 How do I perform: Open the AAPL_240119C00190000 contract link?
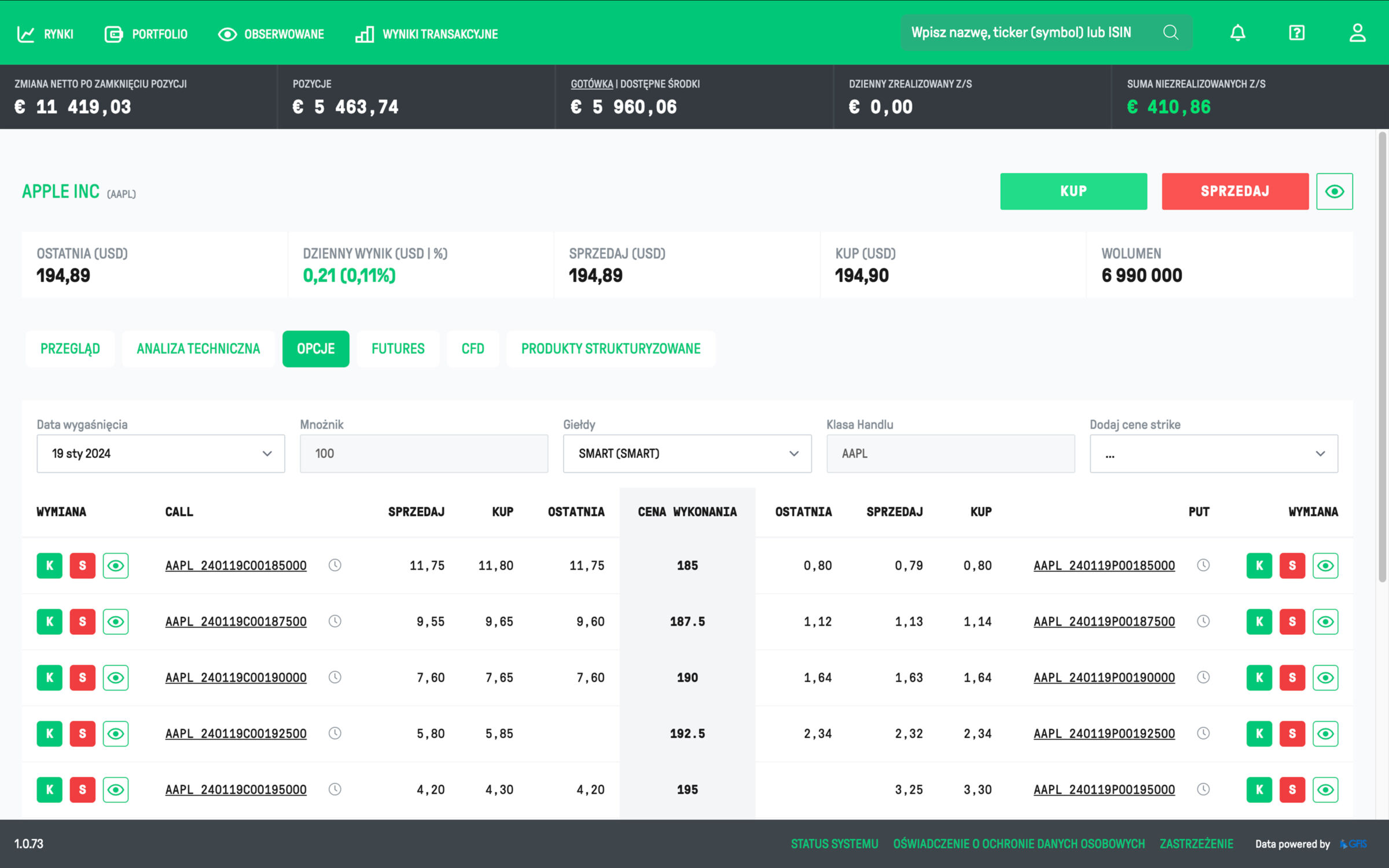pos(236,678)
